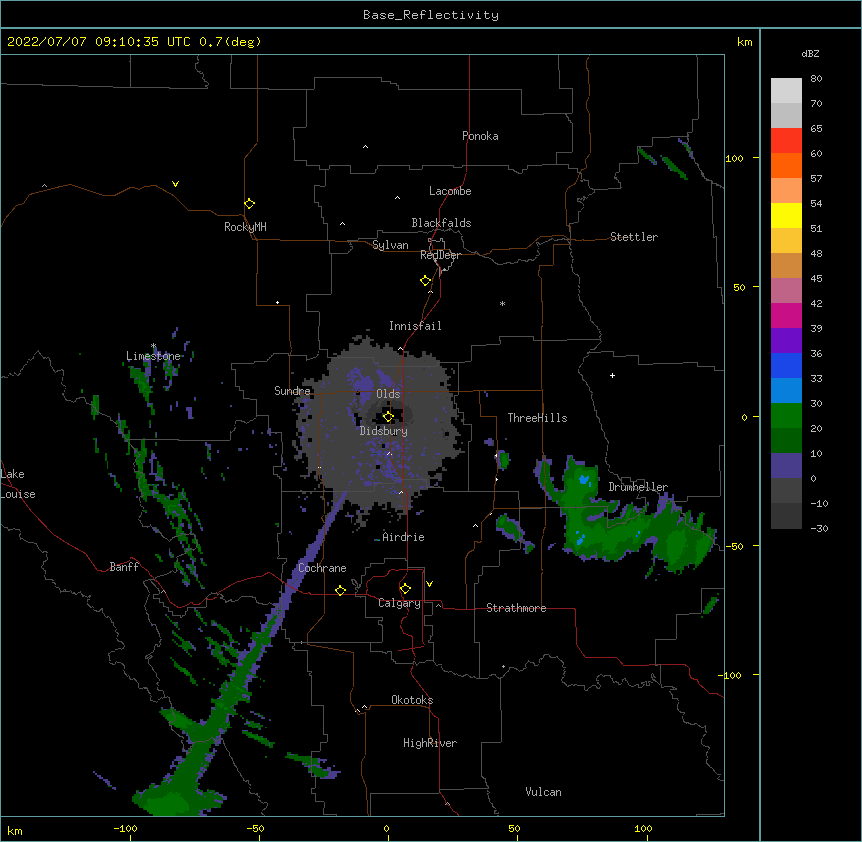The width and height of the screenshot is (862, 842).
Task: Click the Base_Reflectivity title text
Action: pyautogui.click(x=431, y=15)
